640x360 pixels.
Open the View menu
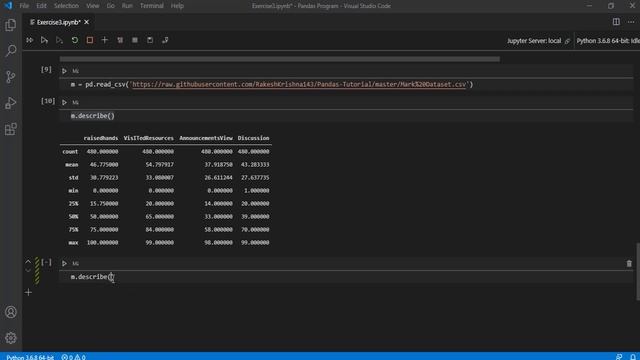click(x=93, y=6)
